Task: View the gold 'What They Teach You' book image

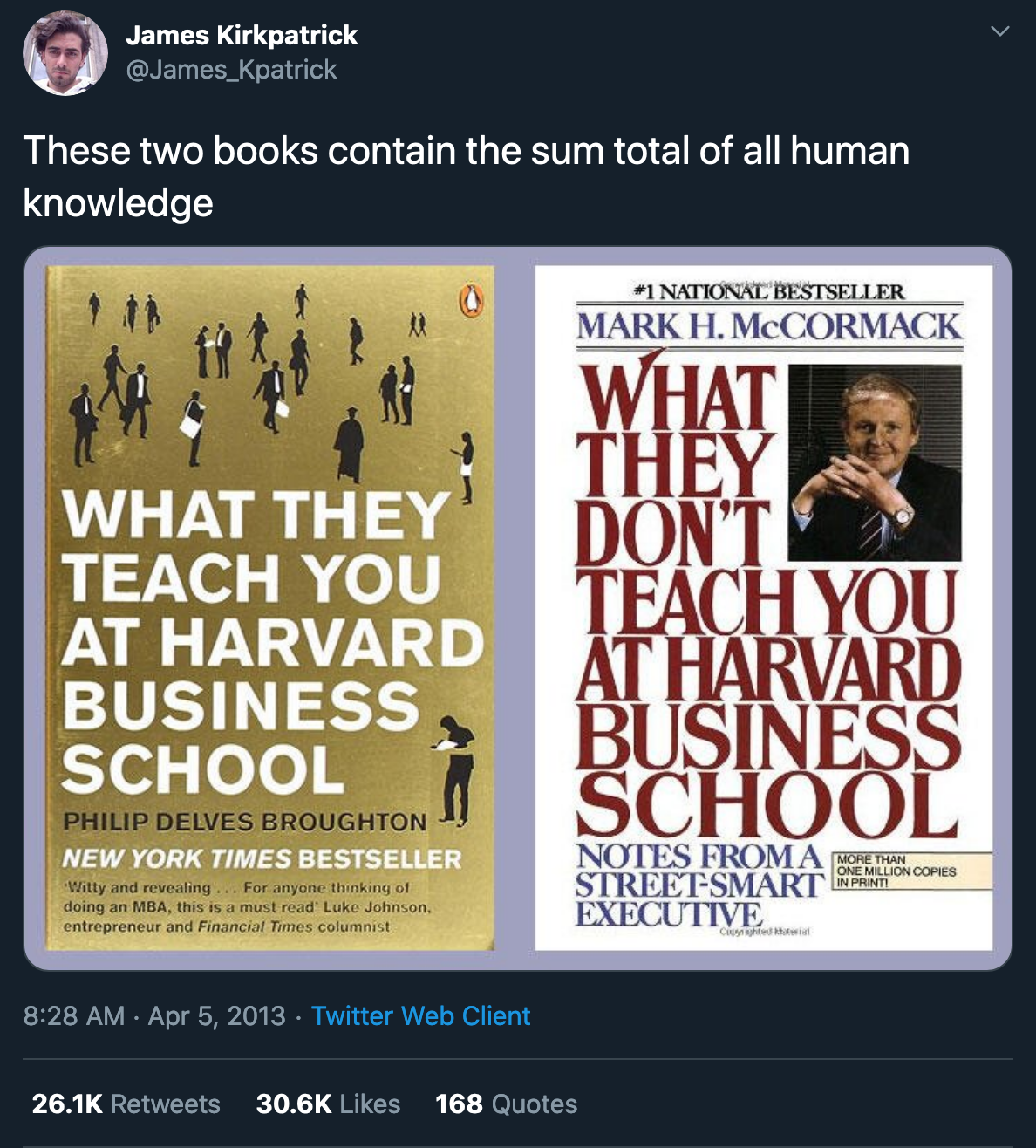Action: tap(269, 608)
